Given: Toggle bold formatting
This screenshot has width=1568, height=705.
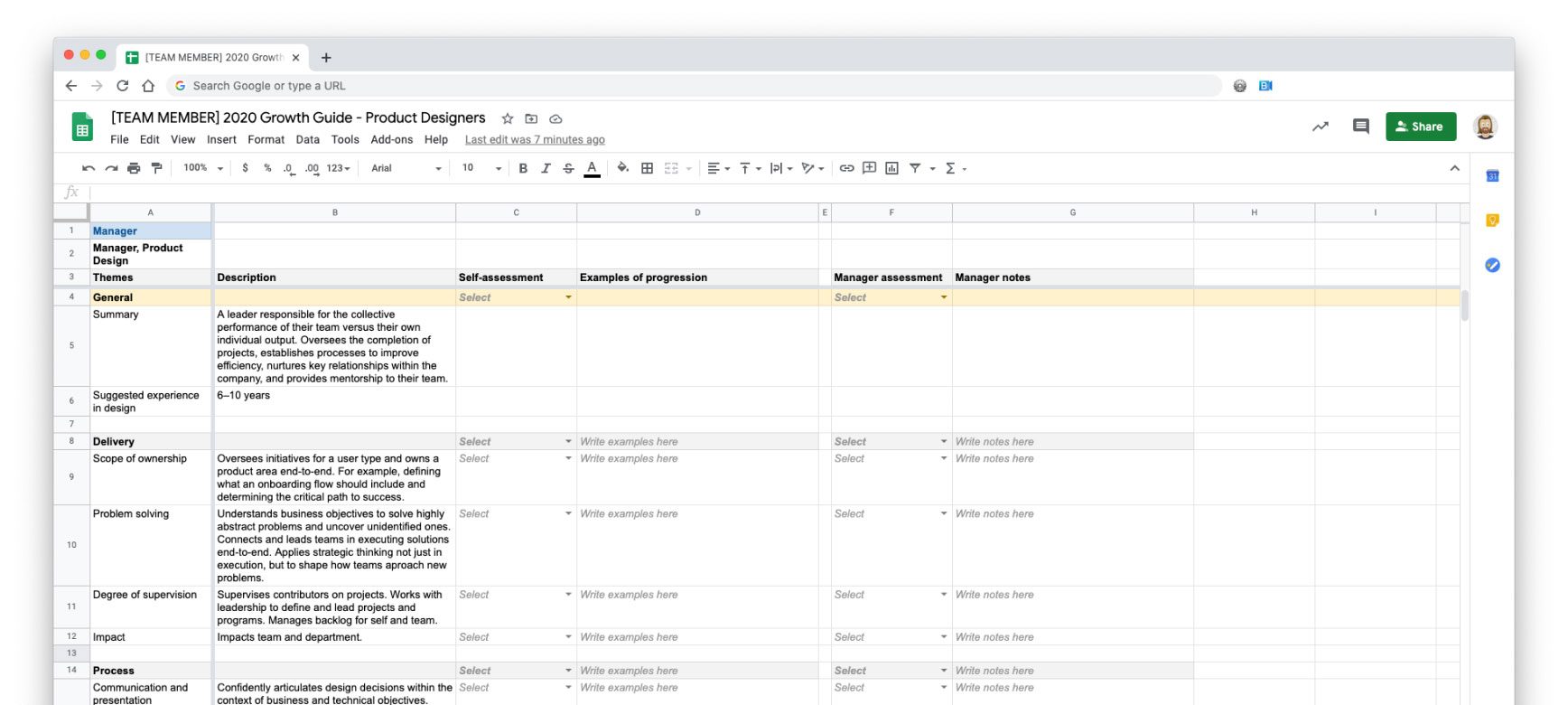Looking at the screenshot, I should pos(523,168).
